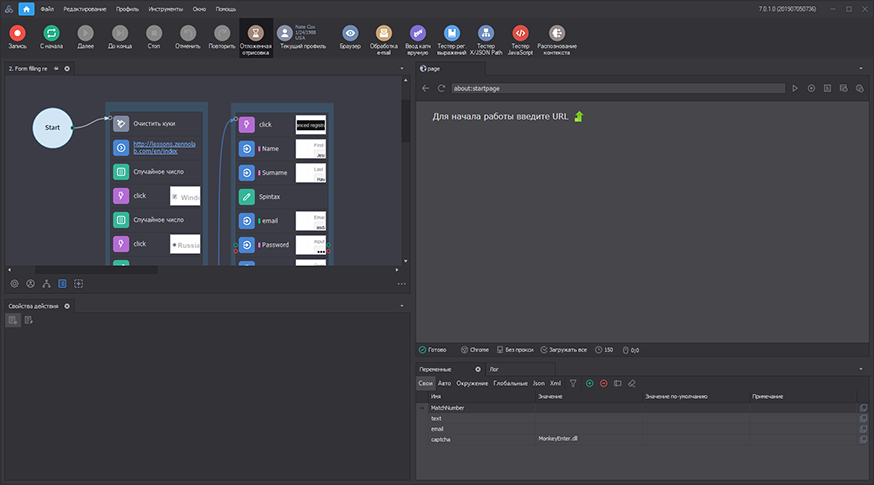
Task: Click second icon in Свойства действия panel
Action: (28, 320)
